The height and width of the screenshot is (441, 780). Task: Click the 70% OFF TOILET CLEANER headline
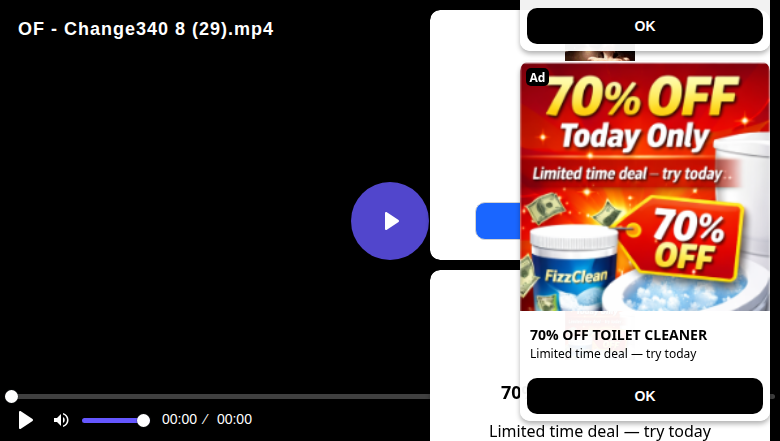[618, 335]
